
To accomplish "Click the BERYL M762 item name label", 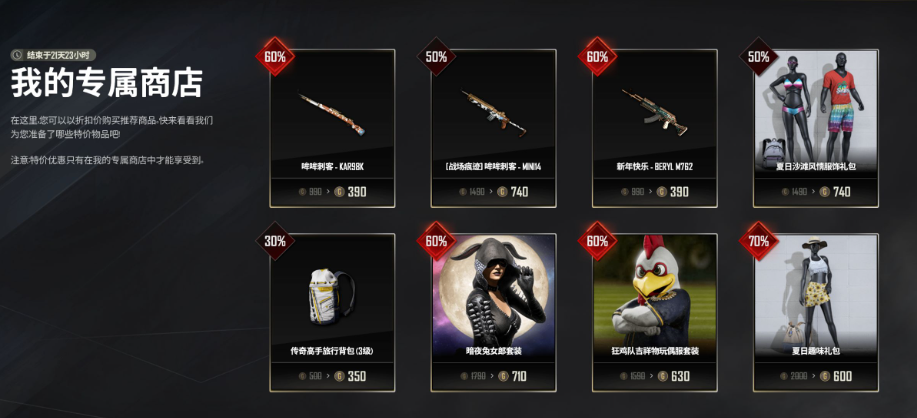I will pyautogui.click(x=654, y=167).
